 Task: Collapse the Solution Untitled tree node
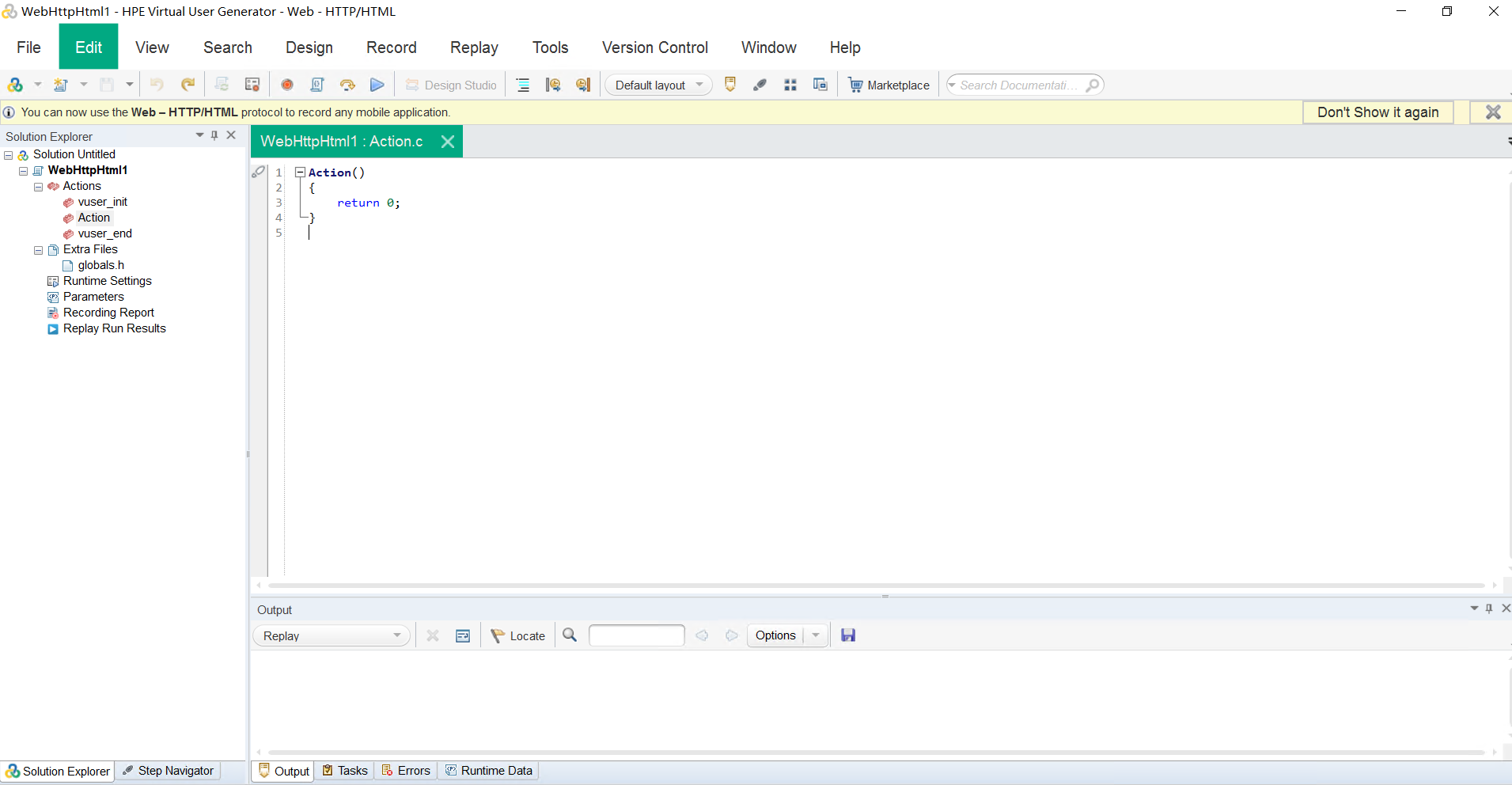tap(9, 155)
